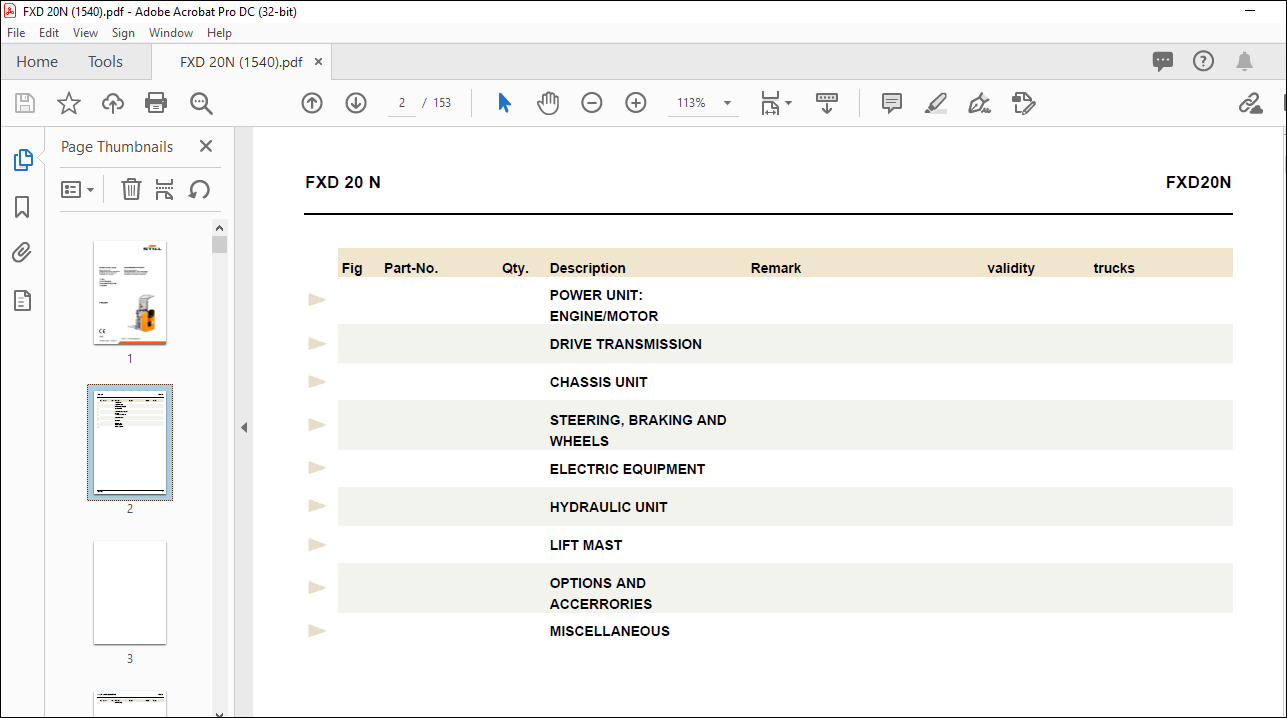
Task: Expand the DRIVE TRANSMISSION arrow
Action: tap(317, 343)
